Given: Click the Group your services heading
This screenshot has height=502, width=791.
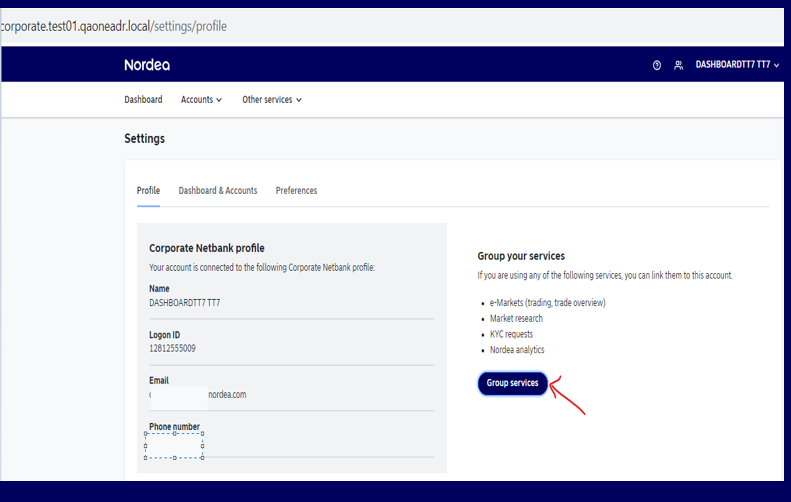Looking at the screenshot, I should [x=521, y=256].
